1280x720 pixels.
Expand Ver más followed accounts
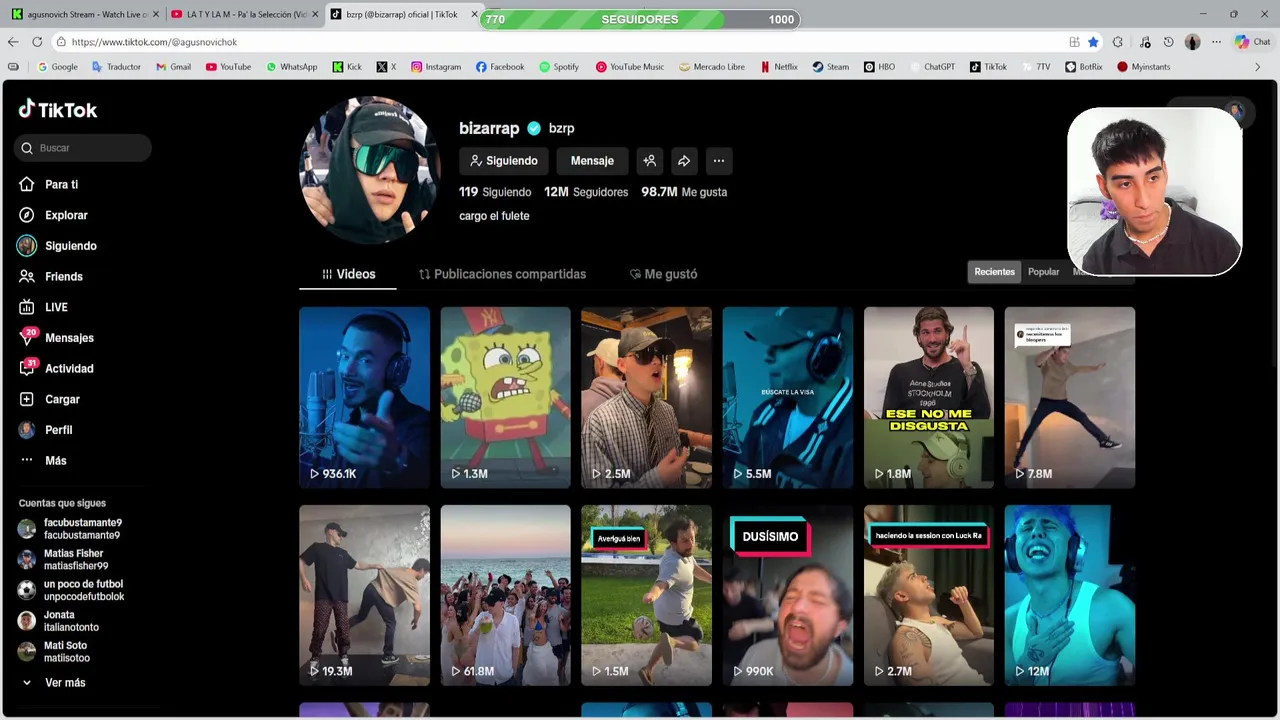pyautogui.click(x=52, y=682)
